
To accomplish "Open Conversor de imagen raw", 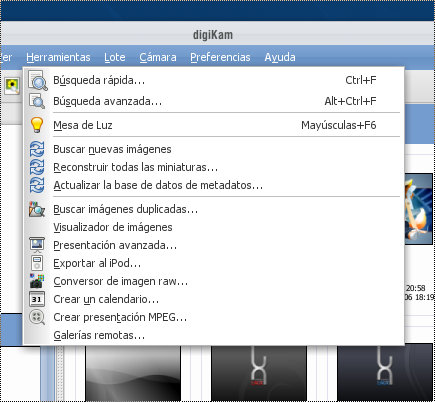I will click(x=213, y=281).
